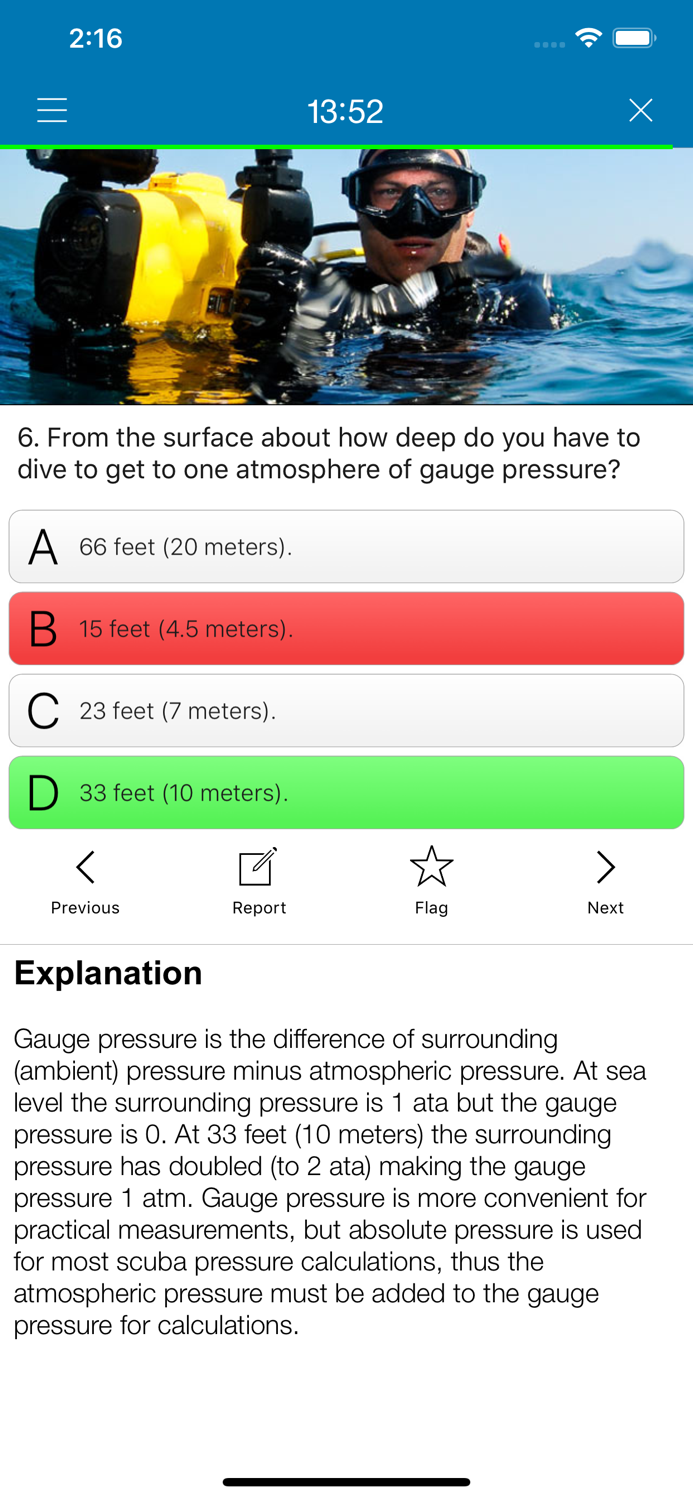Select the Report icon to report this question

coord(259,868)
